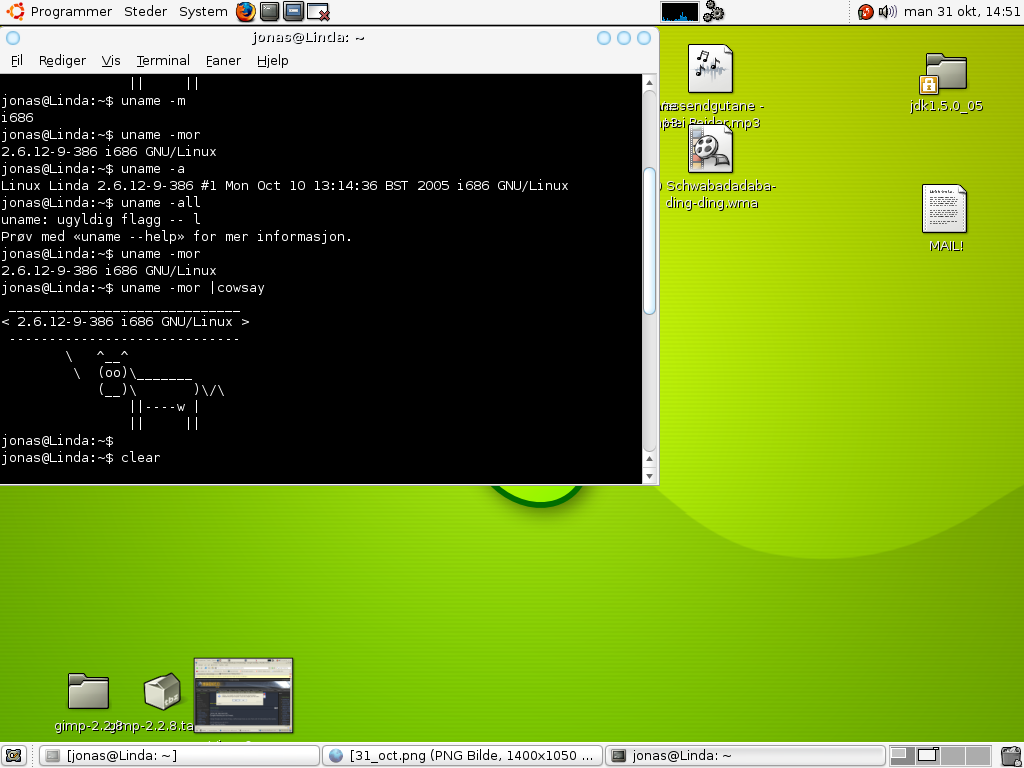The image size is (1024, 768).
Task: Click the show desktop button in bottom panel
Action: (x=14, y=756)
